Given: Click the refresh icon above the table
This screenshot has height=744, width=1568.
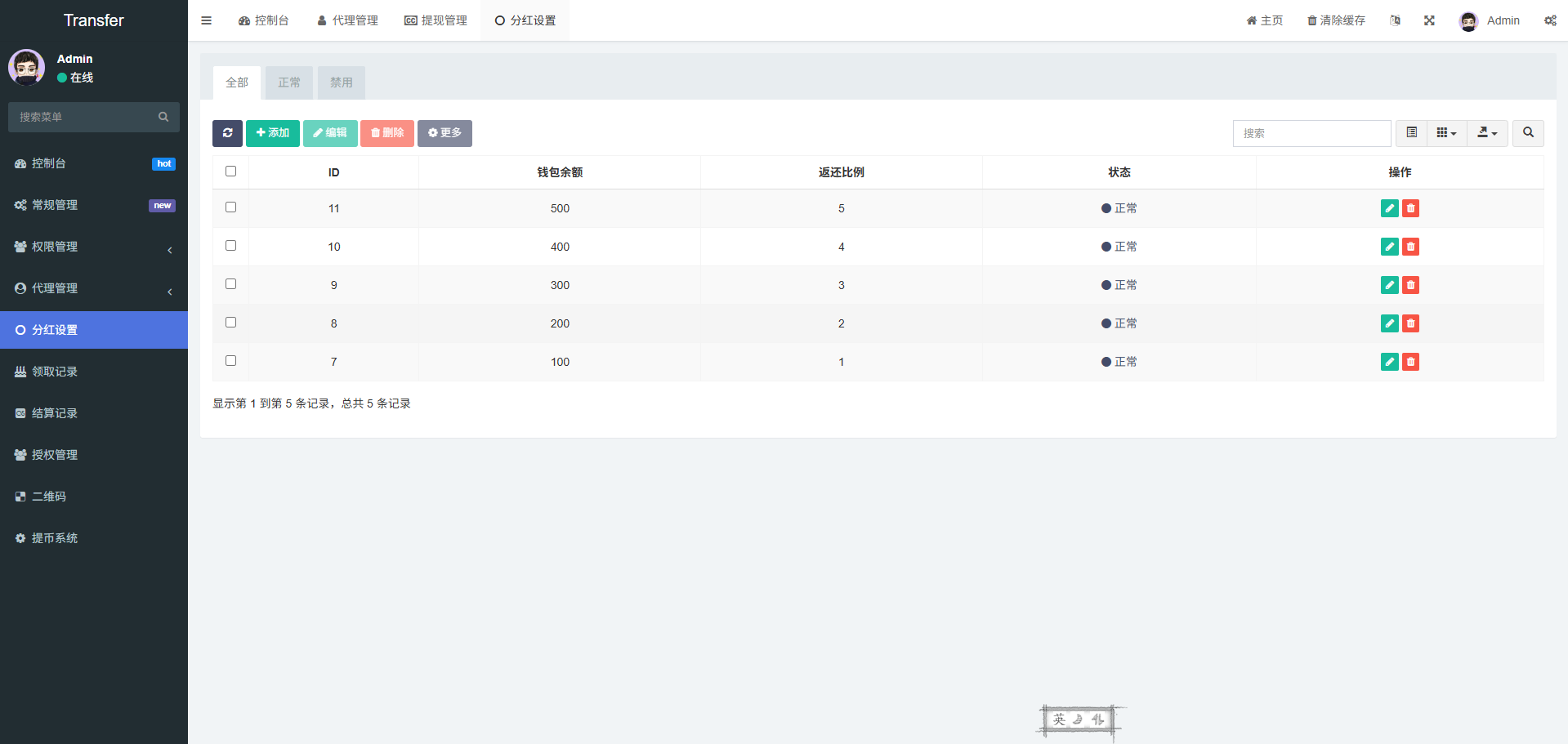Looking at the screenshot, I should pyautogui.click(x=227, y=133).
